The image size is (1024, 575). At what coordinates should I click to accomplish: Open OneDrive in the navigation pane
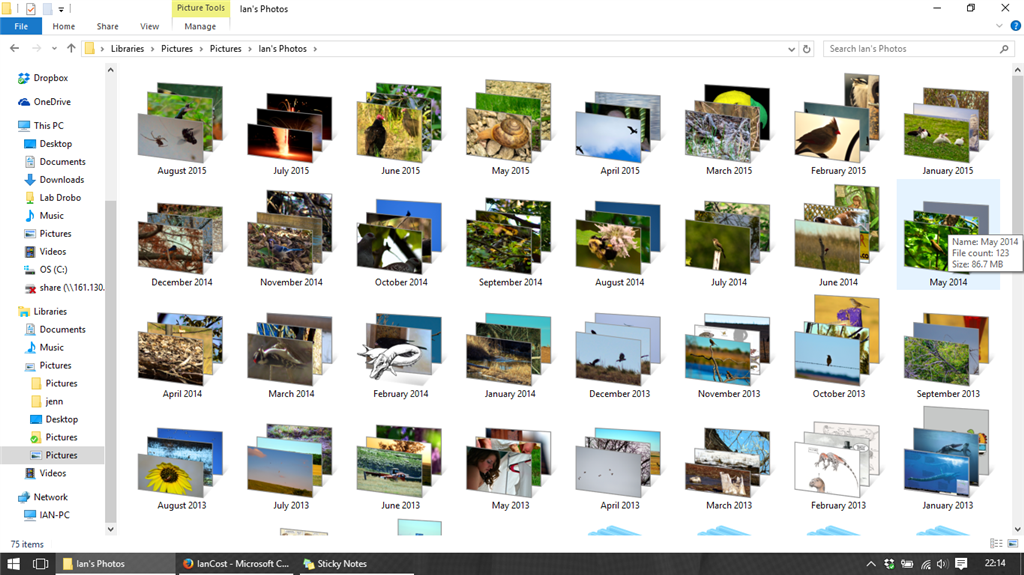(x=51, y=102)
